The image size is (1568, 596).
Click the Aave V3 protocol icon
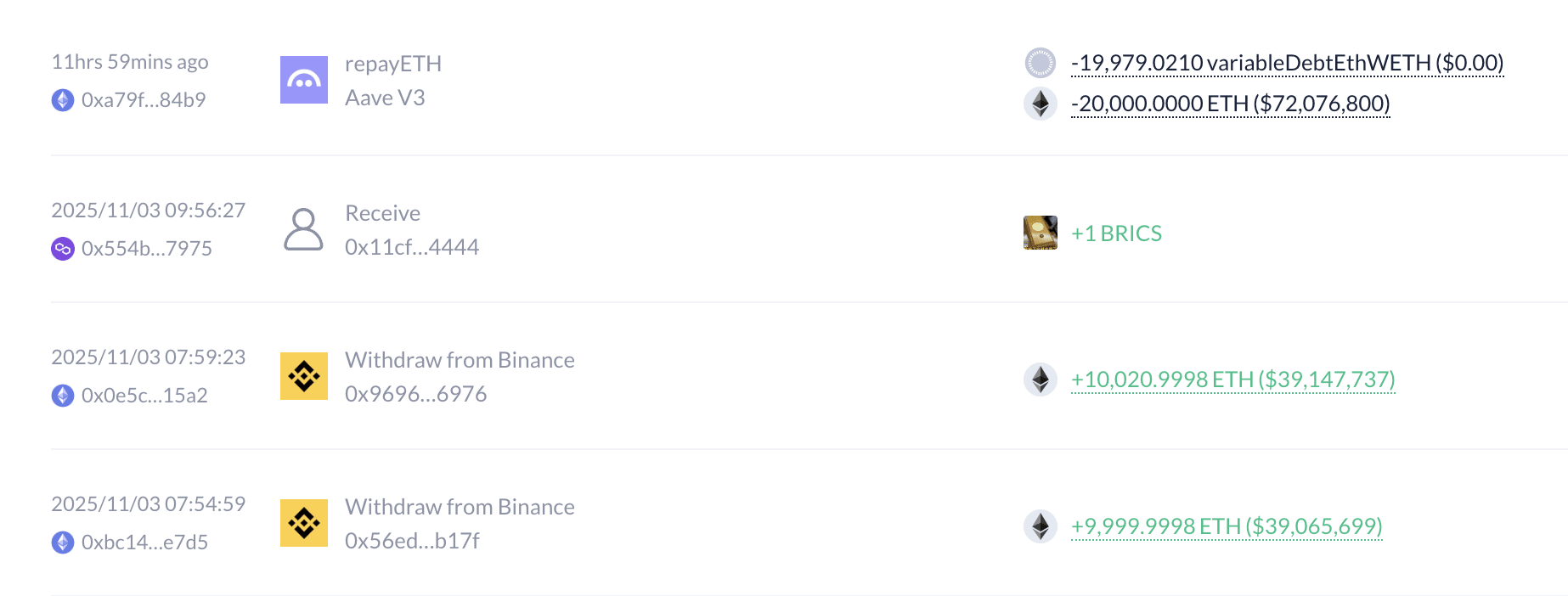(x=303, y=80)
